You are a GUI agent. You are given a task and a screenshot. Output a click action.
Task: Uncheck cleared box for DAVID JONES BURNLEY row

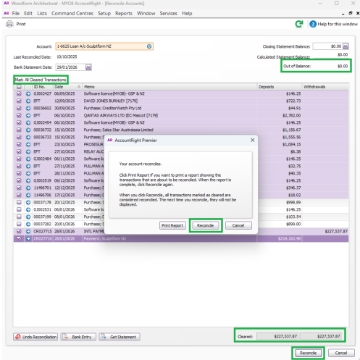tap(19, 101)
